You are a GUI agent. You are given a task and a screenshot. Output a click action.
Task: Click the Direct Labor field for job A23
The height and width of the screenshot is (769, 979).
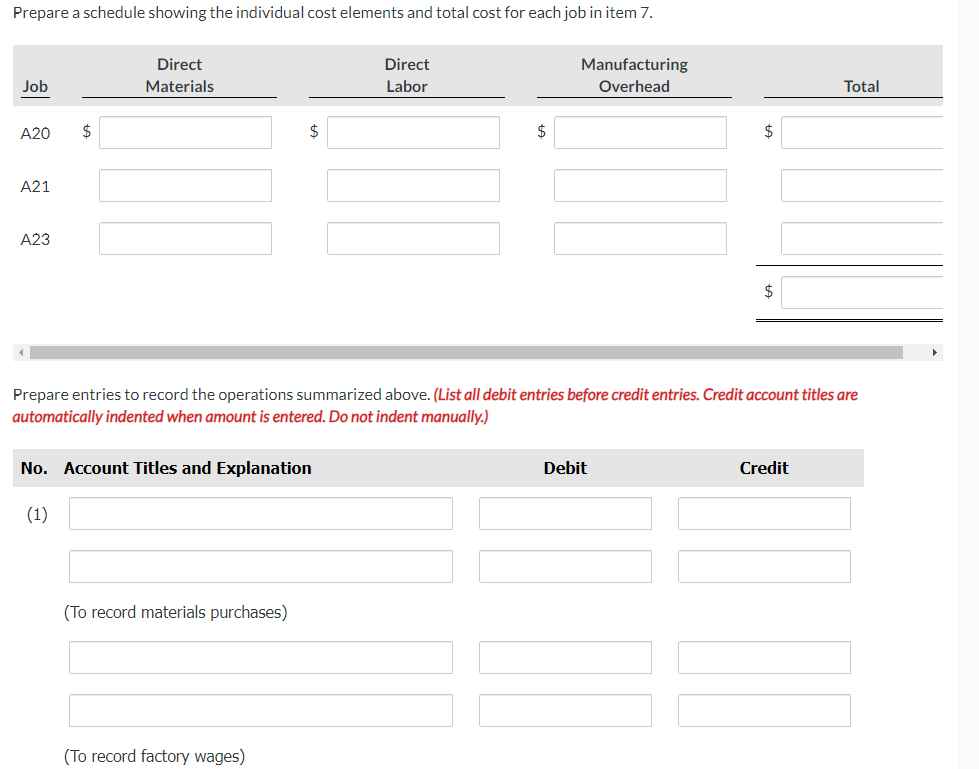[413, 238]
